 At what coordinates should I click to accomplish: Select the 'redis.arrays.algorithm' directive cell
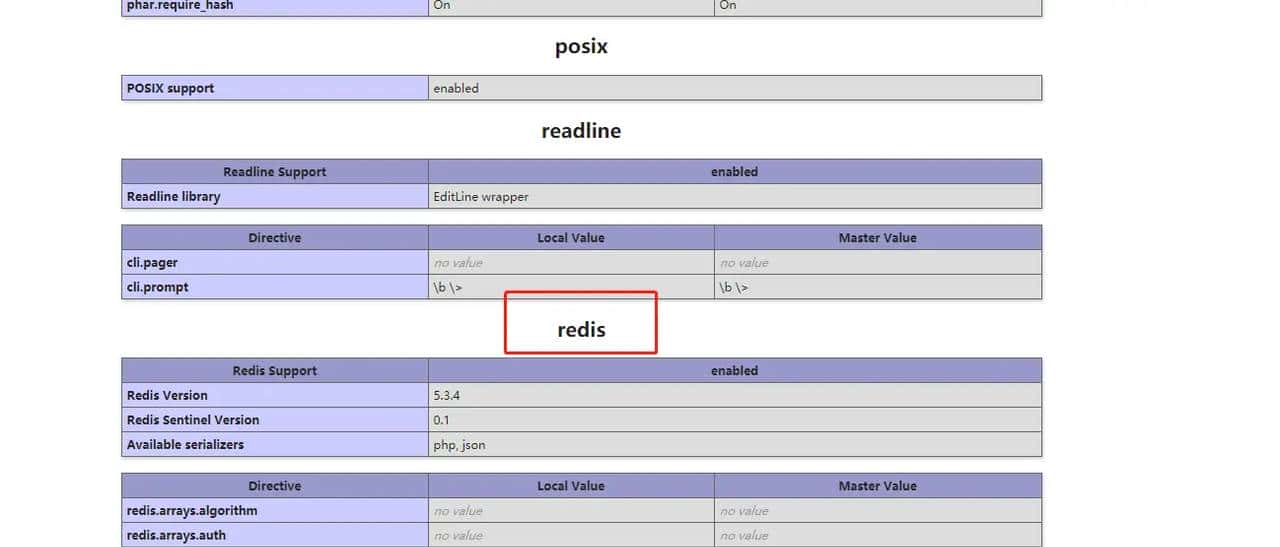pyautogui.click(x=275, y=510)
